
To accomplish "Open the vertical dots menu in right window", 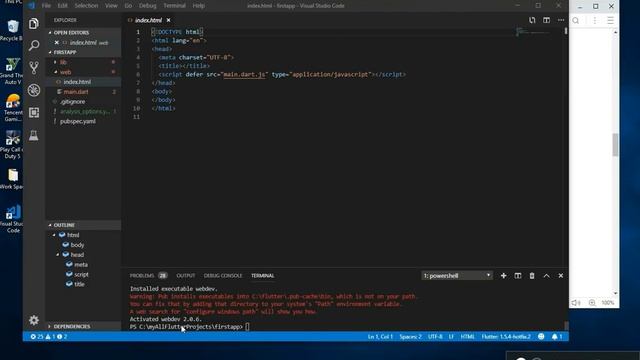I will (594, 20).
